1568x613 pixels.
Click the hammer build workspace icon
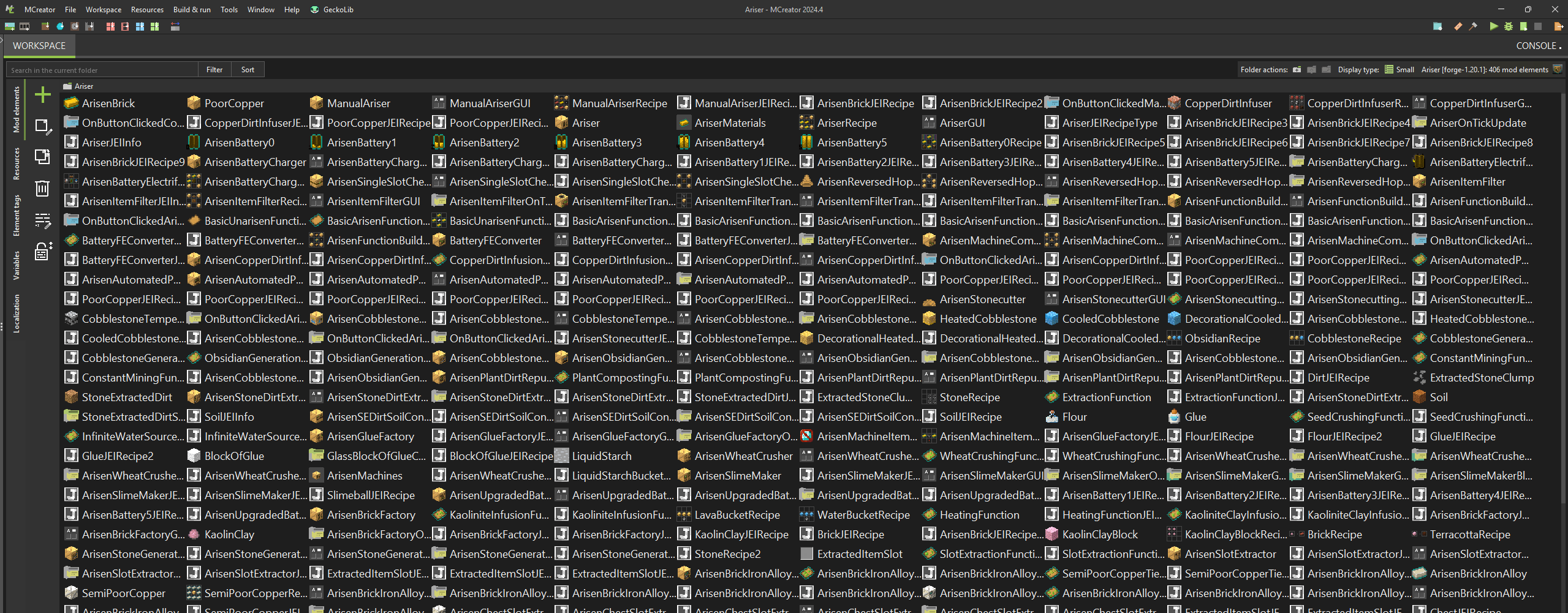click(x=1473, y=26)
